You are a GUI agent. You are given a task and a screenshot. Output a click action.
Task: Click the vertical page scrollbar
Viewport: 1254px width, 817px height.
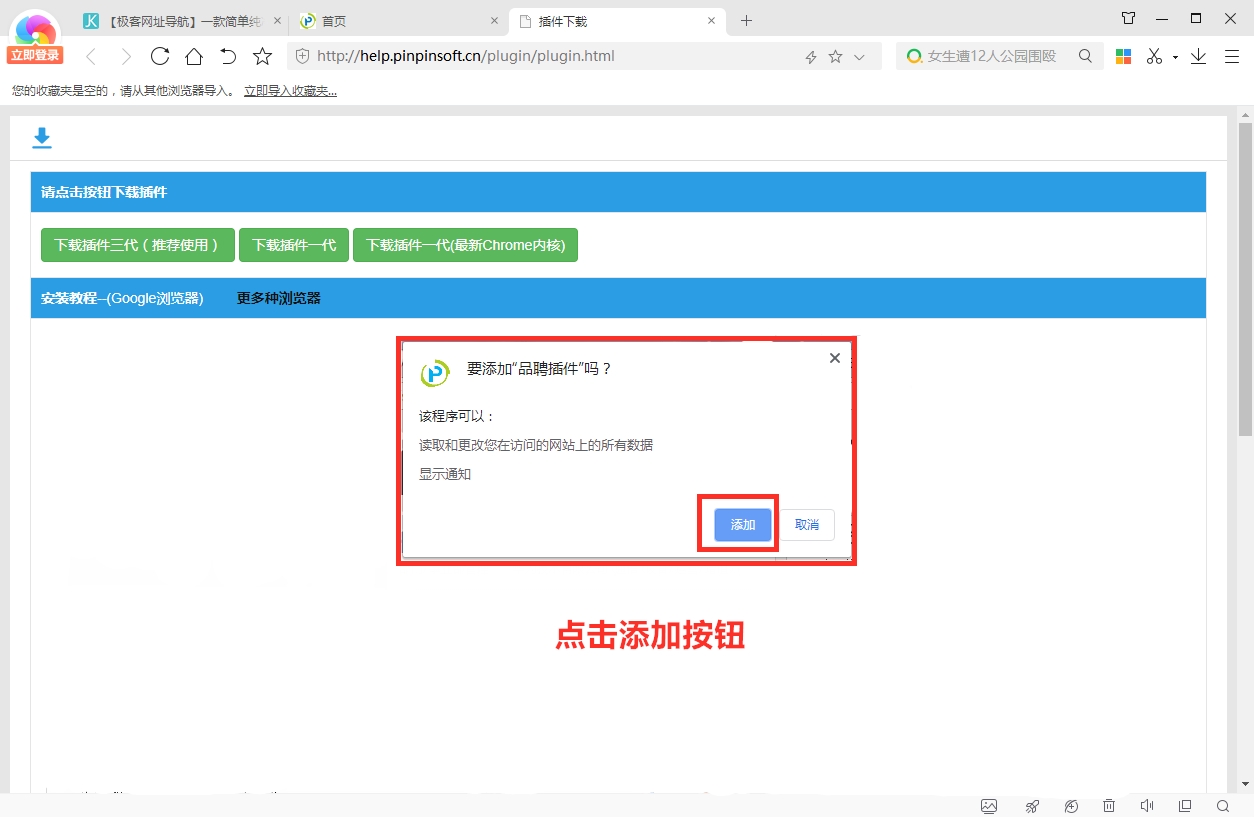(1245, 280)
